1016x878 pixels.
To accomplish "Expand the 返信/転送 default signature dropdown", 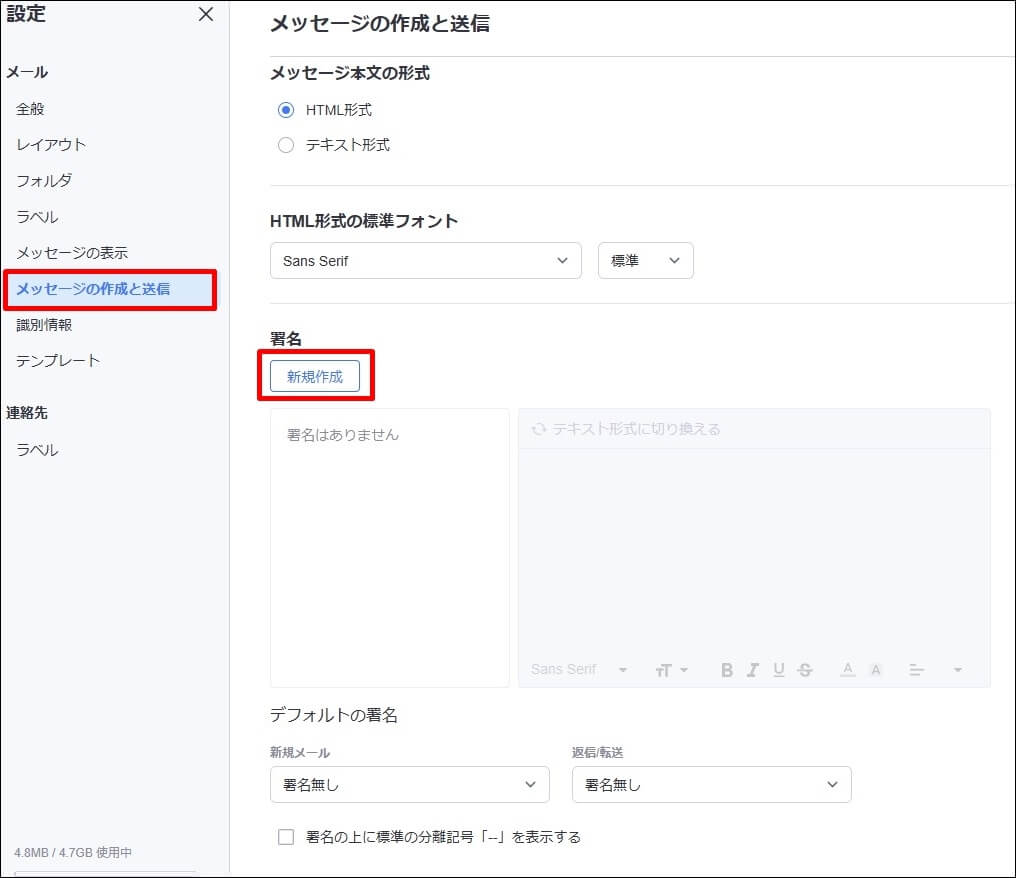I will [x=711, y=785].
